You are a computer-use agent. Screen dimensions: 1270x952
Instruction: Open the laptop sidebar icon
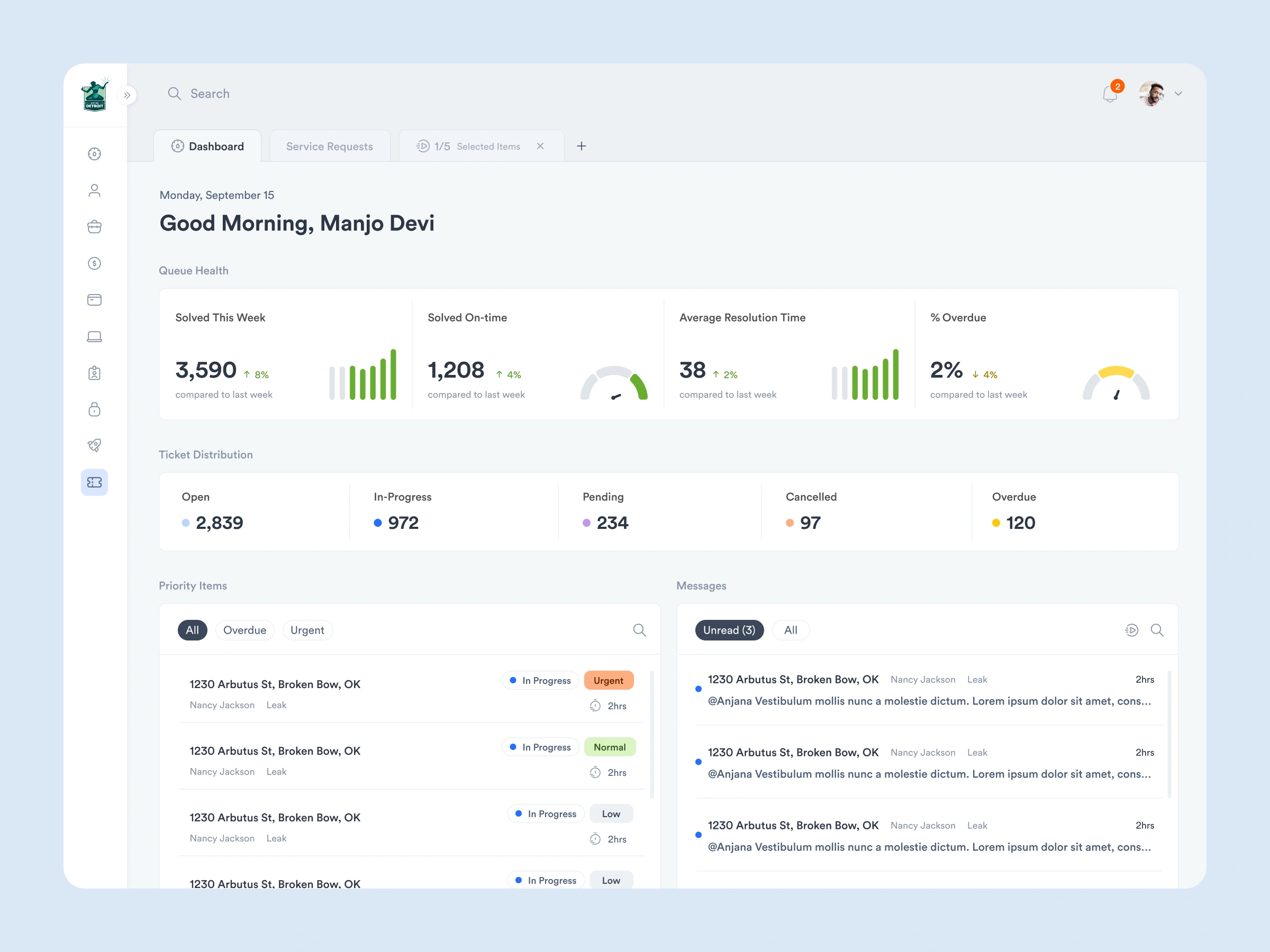point(95,336)
